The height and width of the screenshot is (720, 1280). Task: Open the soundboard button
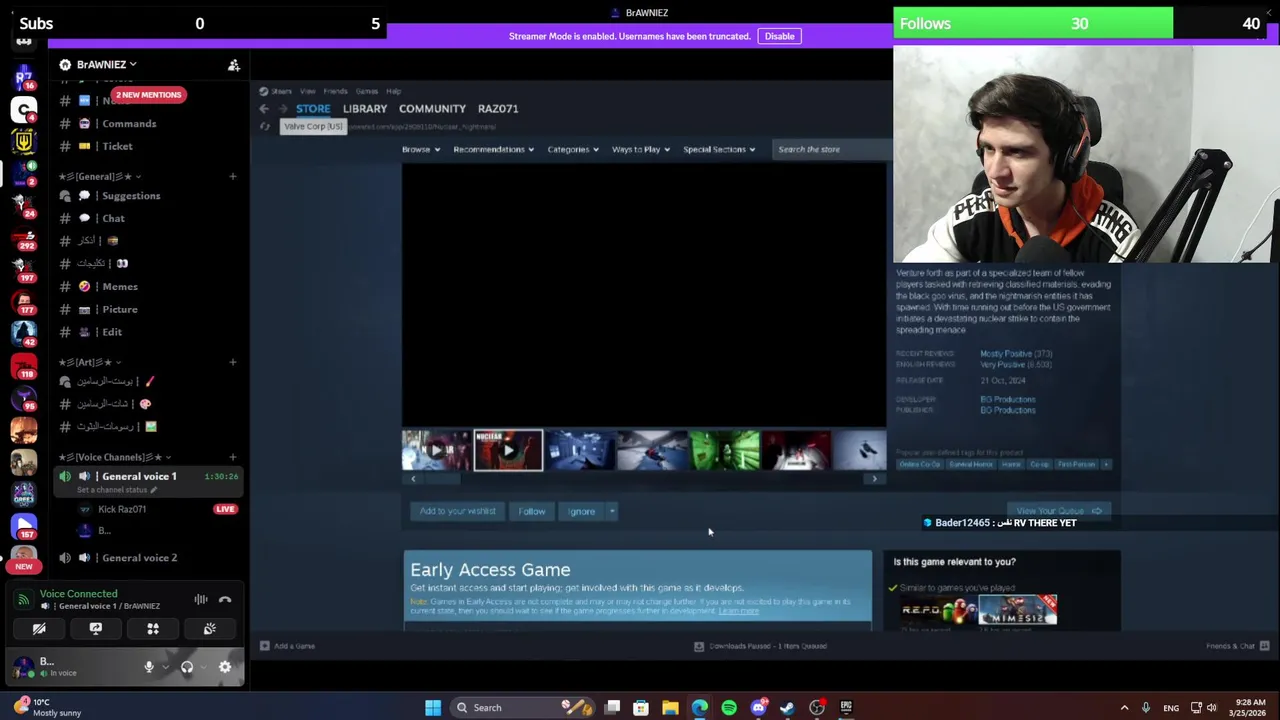point(210,629)
